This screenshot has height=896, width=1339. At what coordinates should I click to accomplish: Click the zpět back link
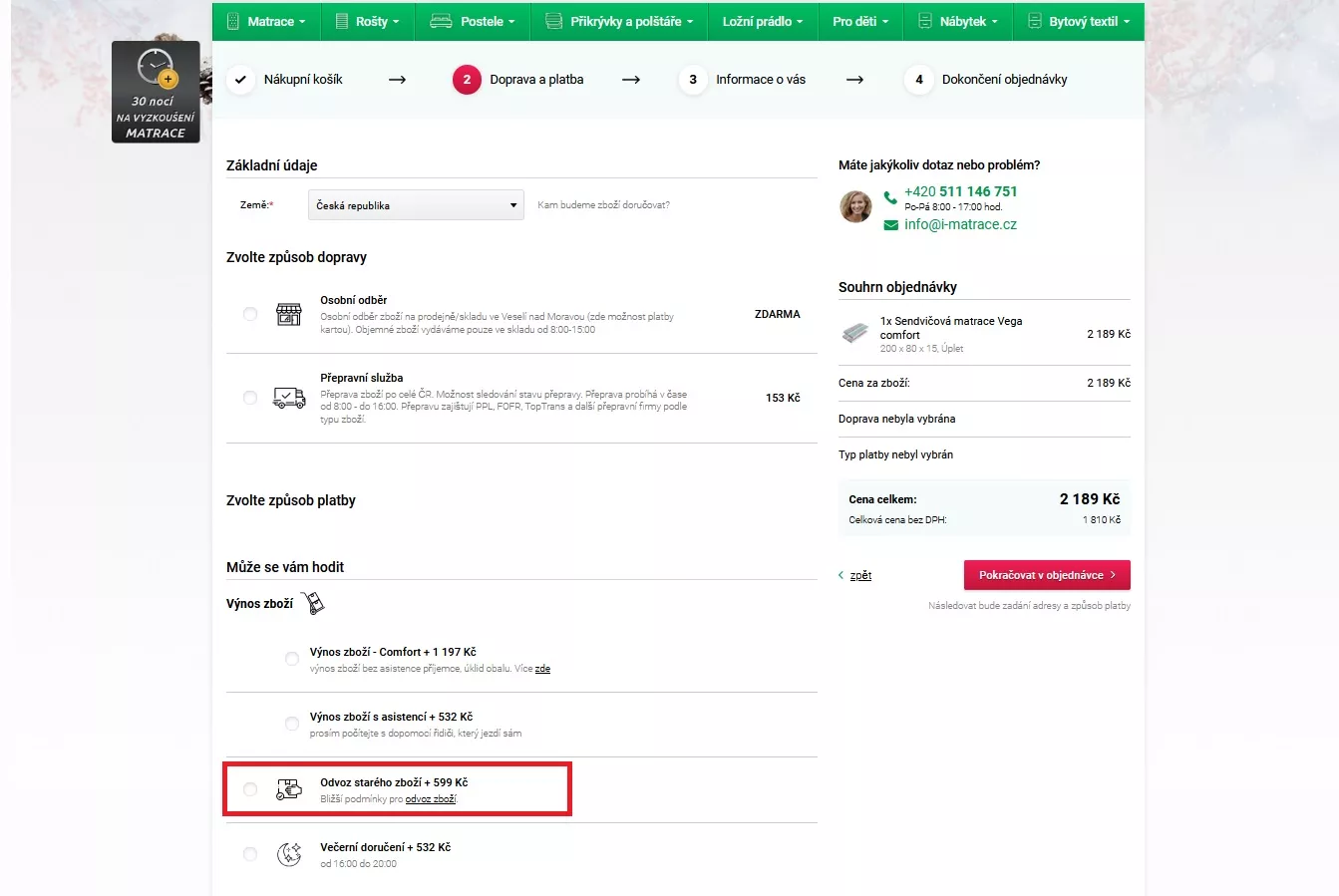(x=860, y=576)
